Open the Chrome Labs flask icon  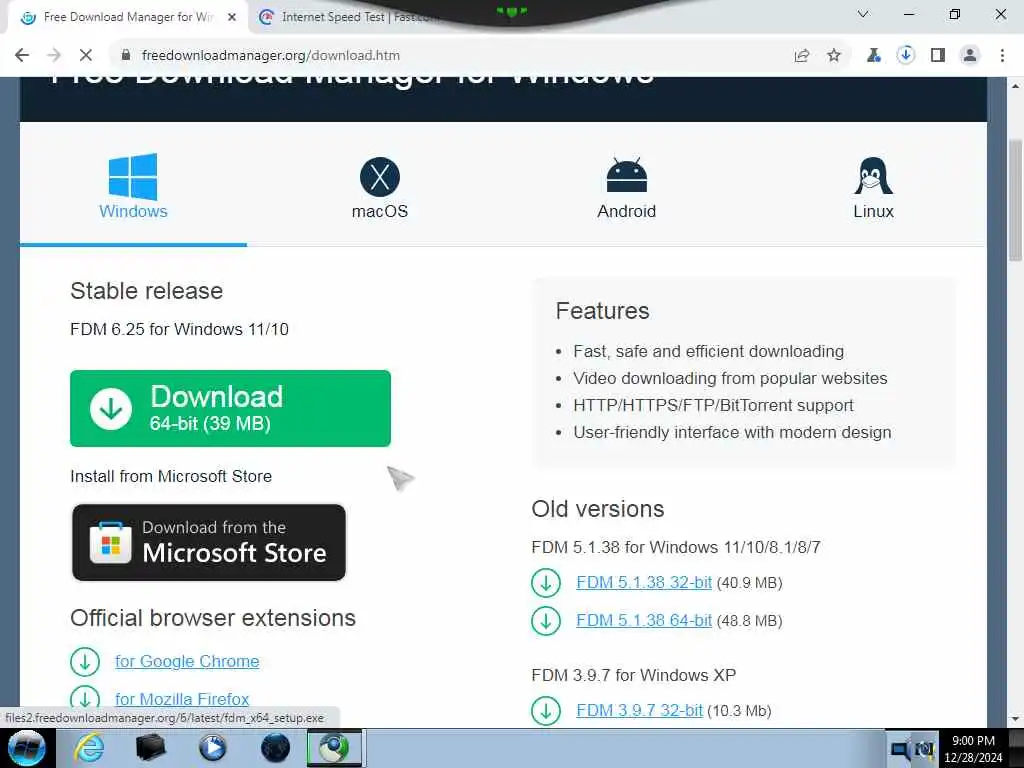click(x=873, y=56)
